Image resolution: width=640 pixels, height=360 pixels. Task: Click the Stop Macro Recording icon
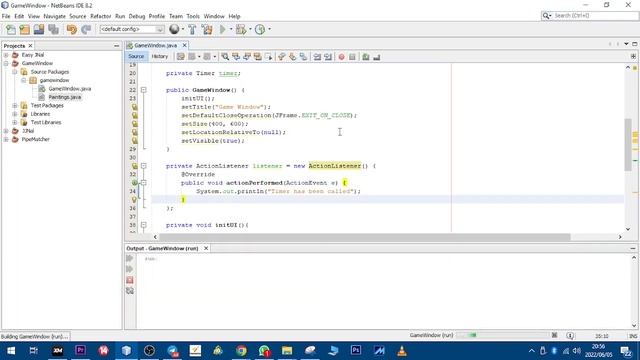pyautogui.click(x=353, y=57)
